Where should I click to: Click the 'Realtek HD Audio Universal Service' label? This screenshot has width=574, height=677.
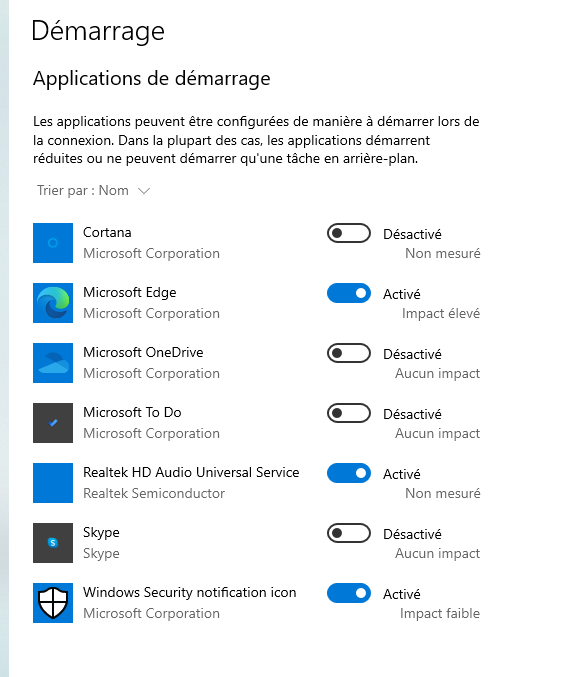pos(191,472)
